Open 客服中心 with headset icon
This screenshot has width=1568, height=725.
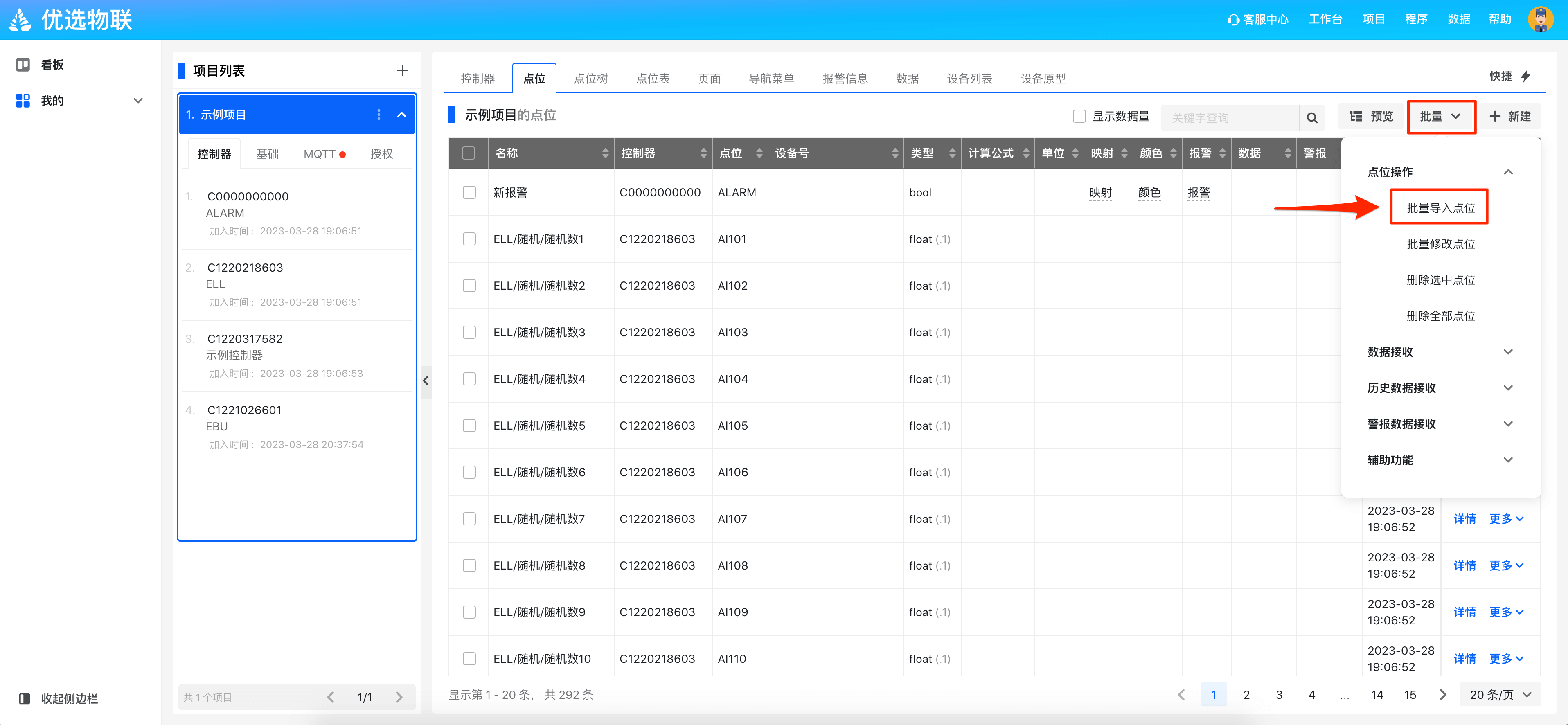(1257, 20)
